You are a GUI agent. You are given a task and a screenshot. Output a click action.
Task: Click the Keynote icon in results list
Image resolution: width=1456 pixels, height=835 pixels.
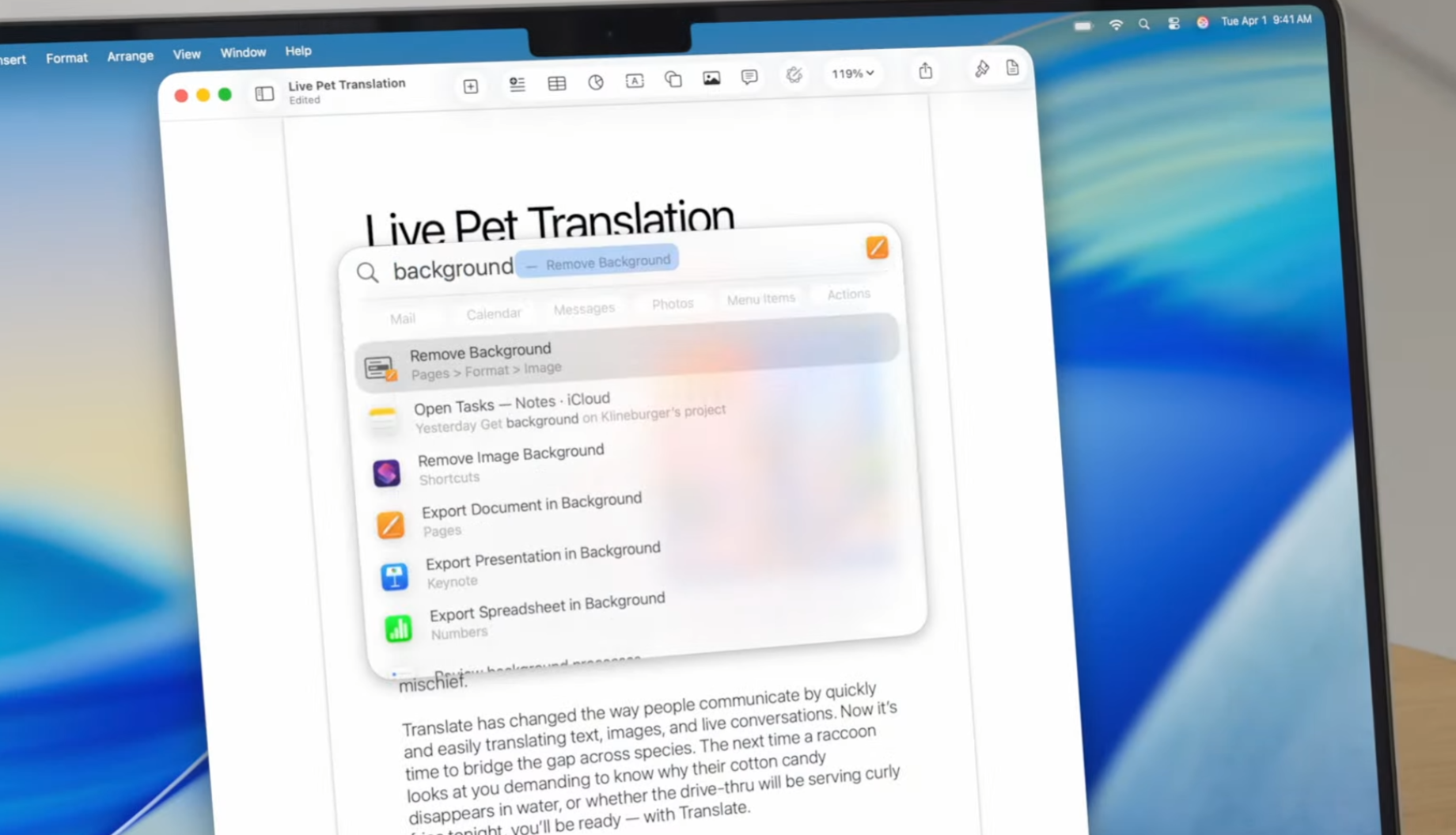394,576
